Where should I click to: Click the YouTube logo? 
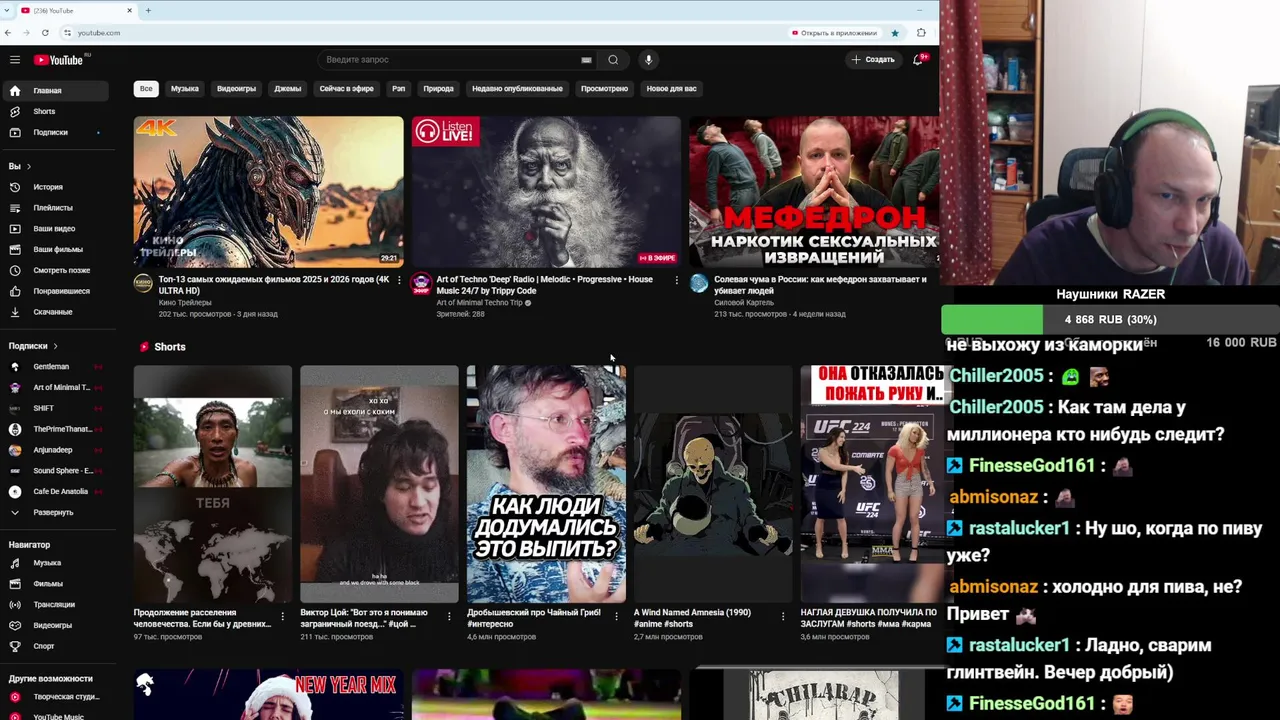tap(60, 60)
